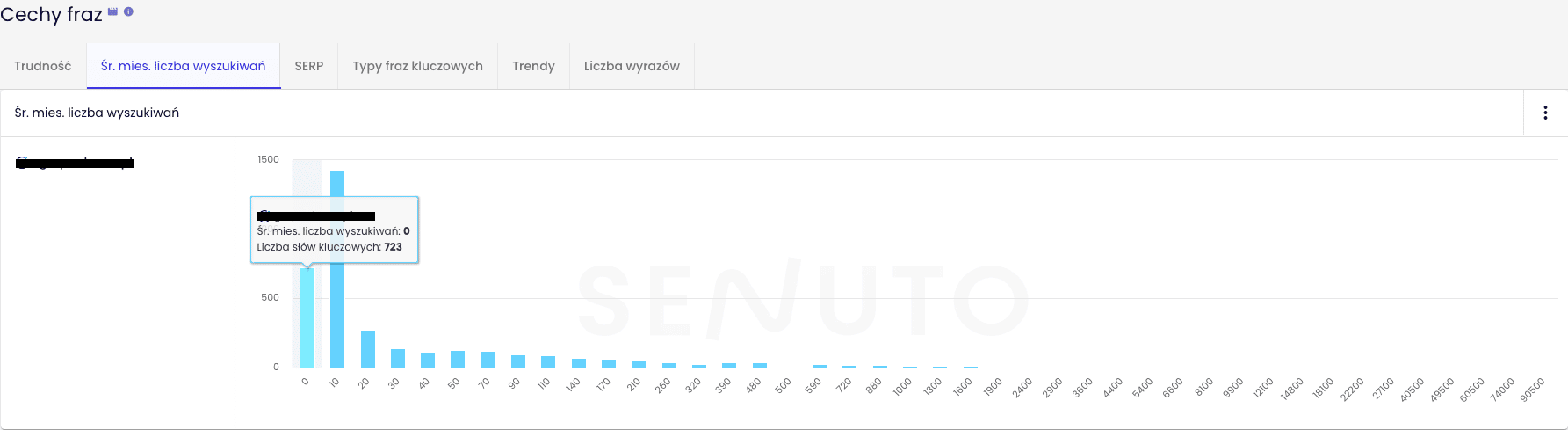Switch to the Trudność tab
The image size is (1568, 430).
point(43,66)
